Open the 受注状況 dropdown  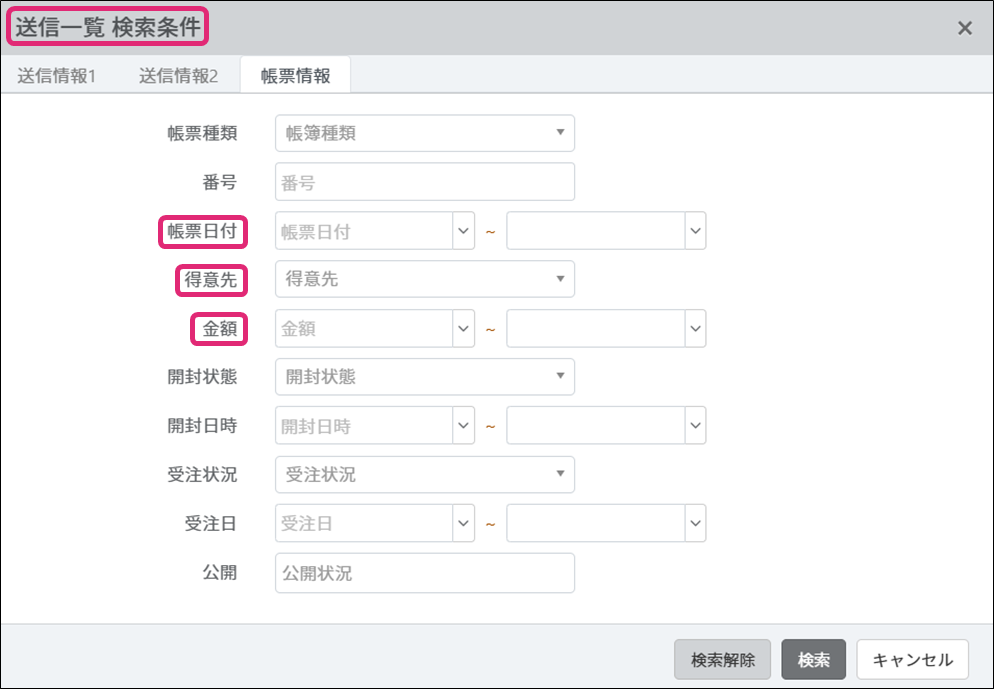[x=425, y=475]
